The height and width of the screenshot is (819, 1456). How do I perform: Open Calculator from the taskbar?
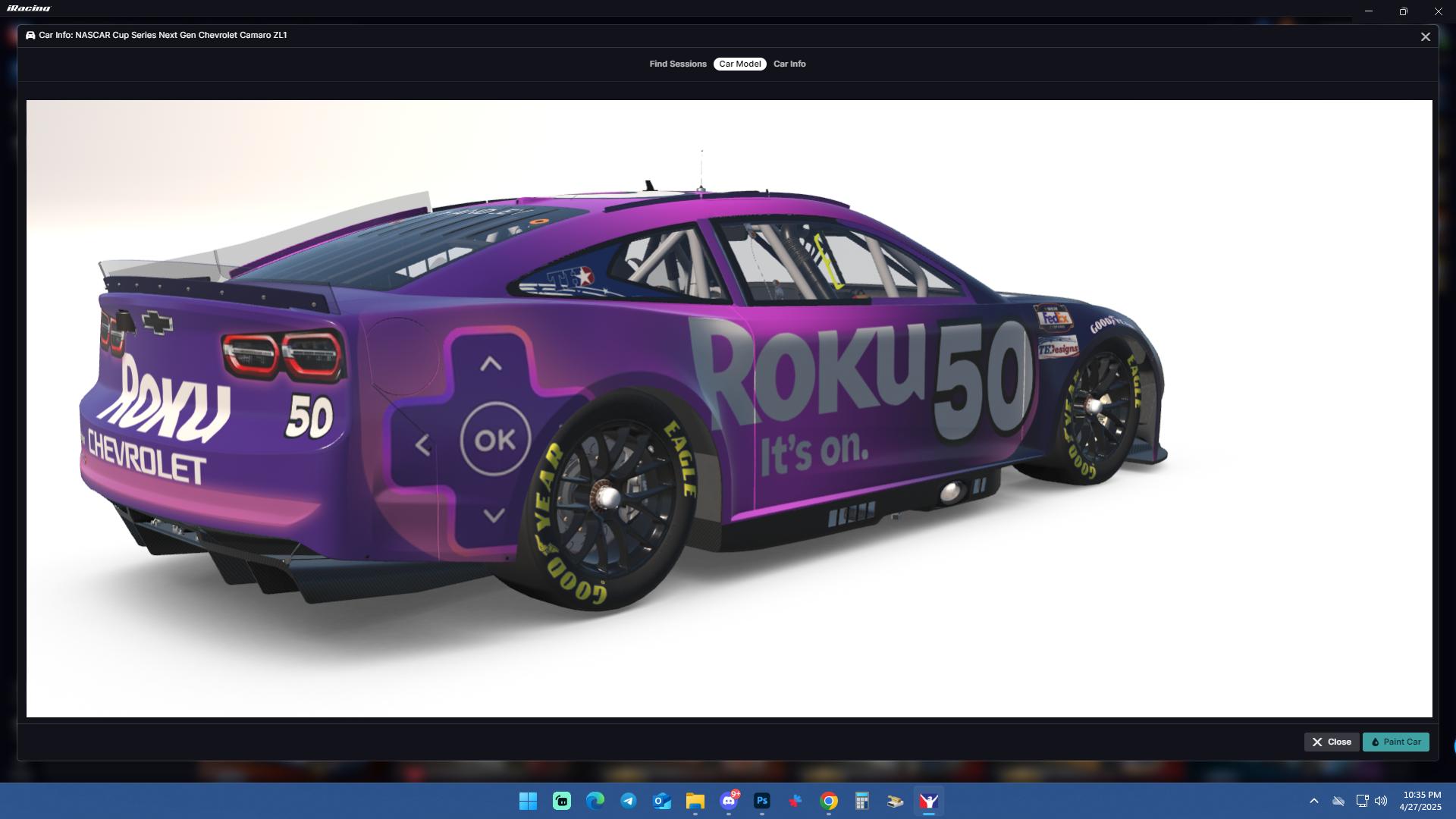[x=861, y=801]
